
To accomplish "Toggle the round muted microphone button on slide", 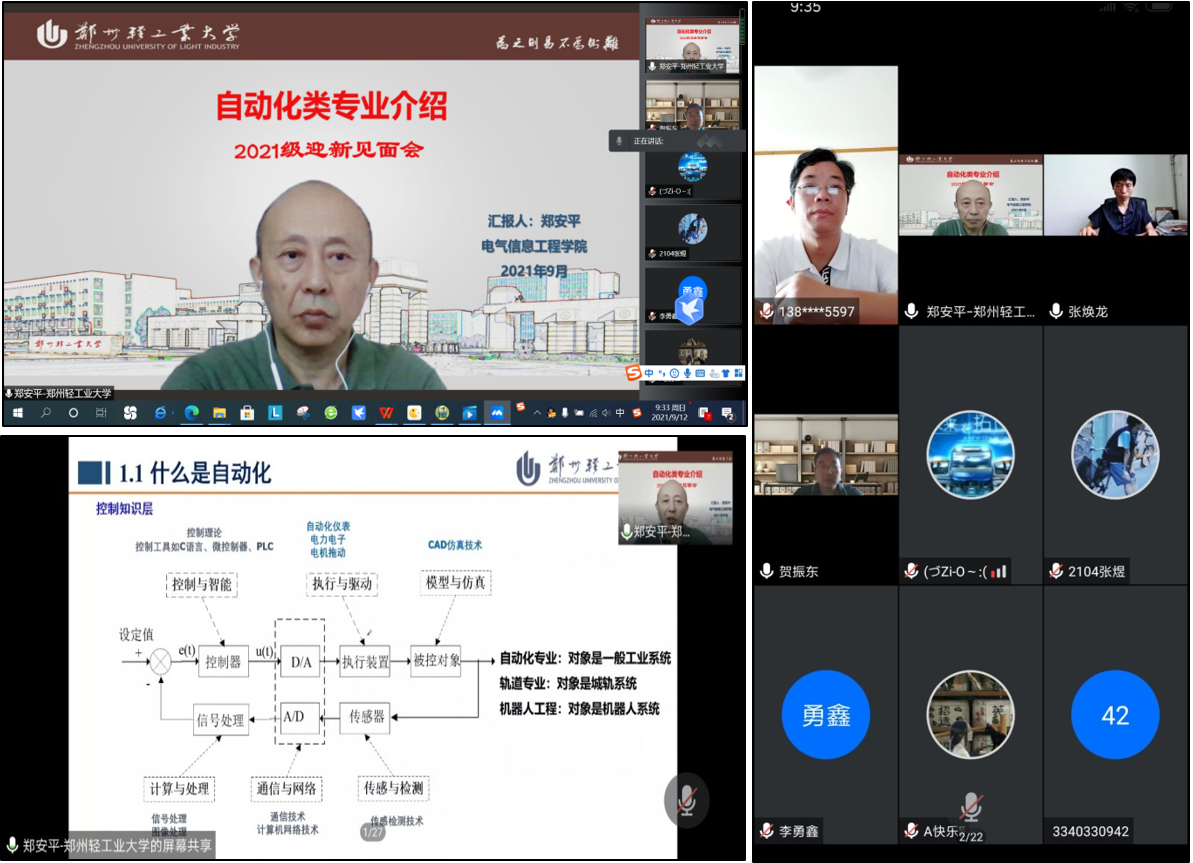I will coord(686,799).
